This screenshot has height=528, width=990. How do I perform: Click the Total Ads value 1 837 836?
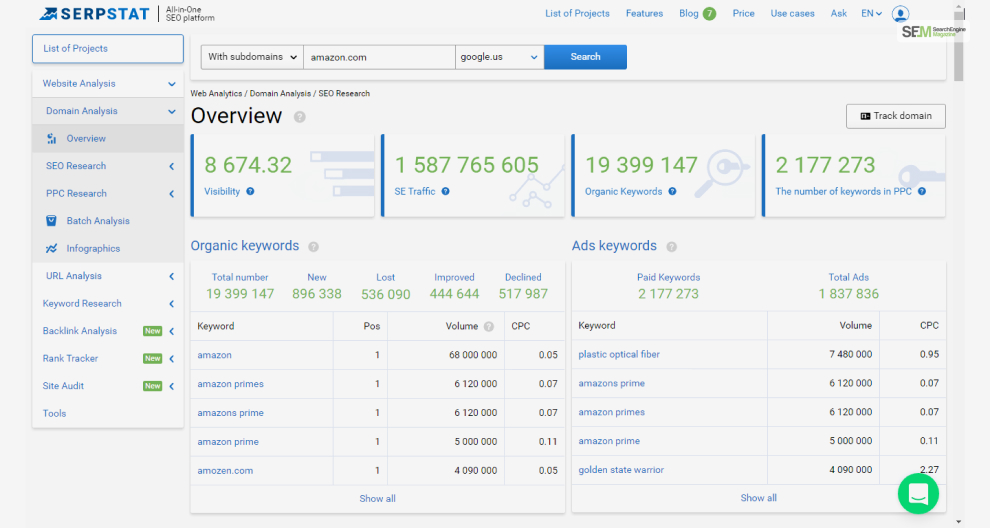click(x=849, y=294)
